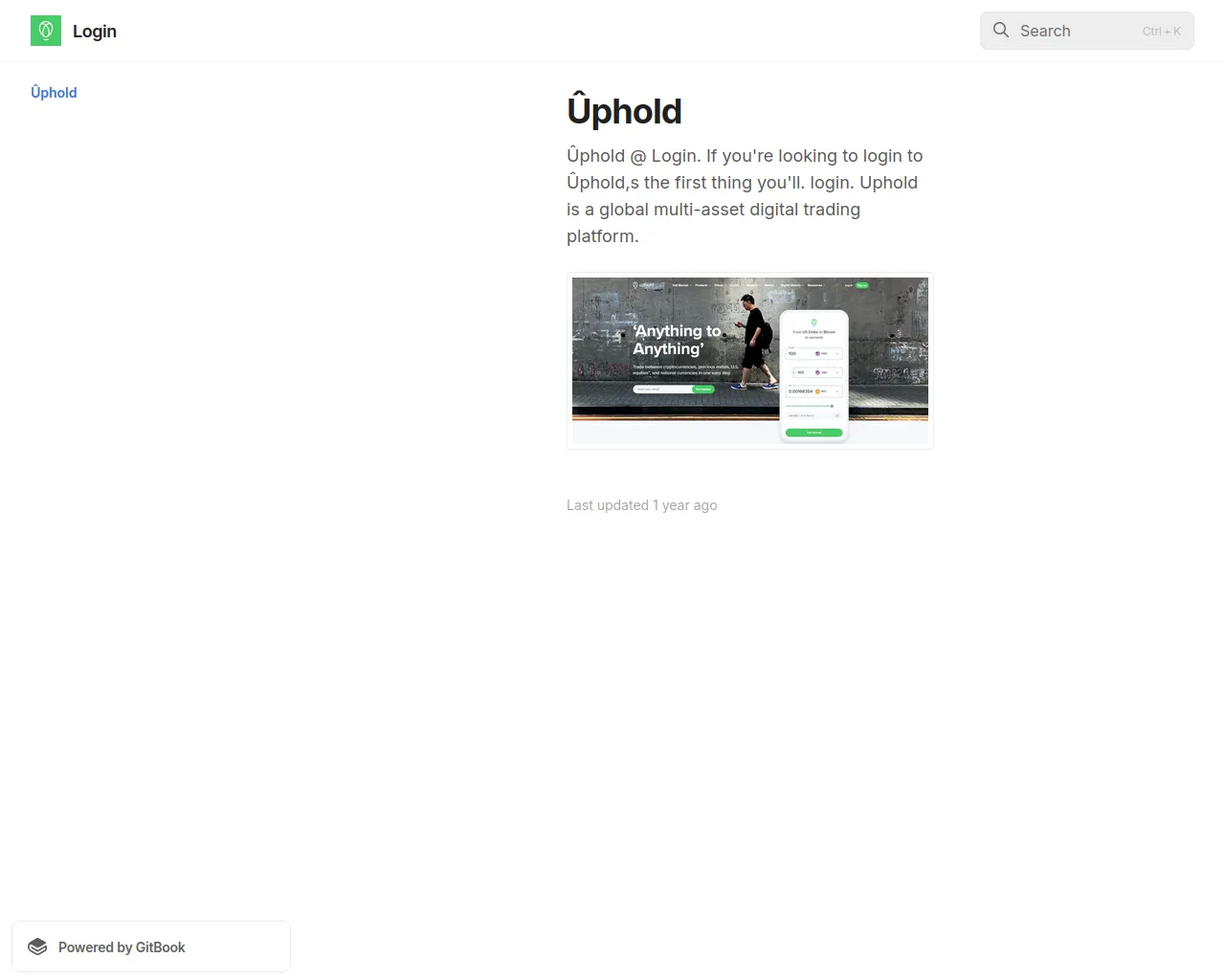This screenshot has height=980, width=1225.
Task: Click the Ûphold page heading
Action: pos(624,110)
